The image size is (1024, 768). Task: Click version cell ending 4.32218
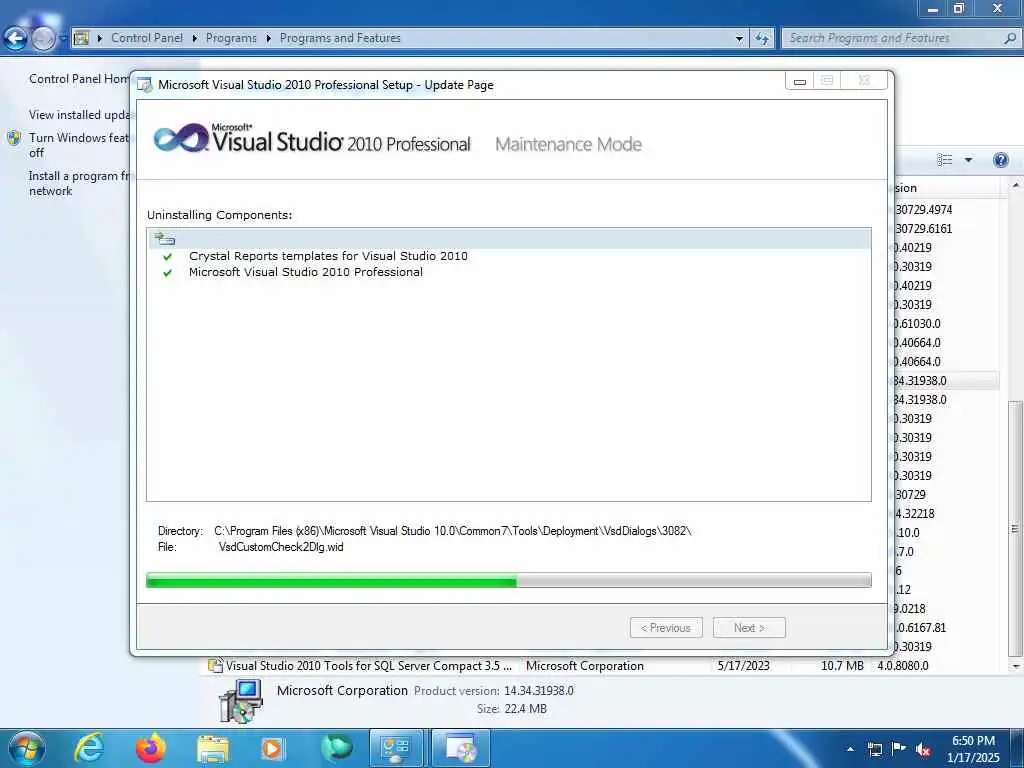(x=914, y=513)
